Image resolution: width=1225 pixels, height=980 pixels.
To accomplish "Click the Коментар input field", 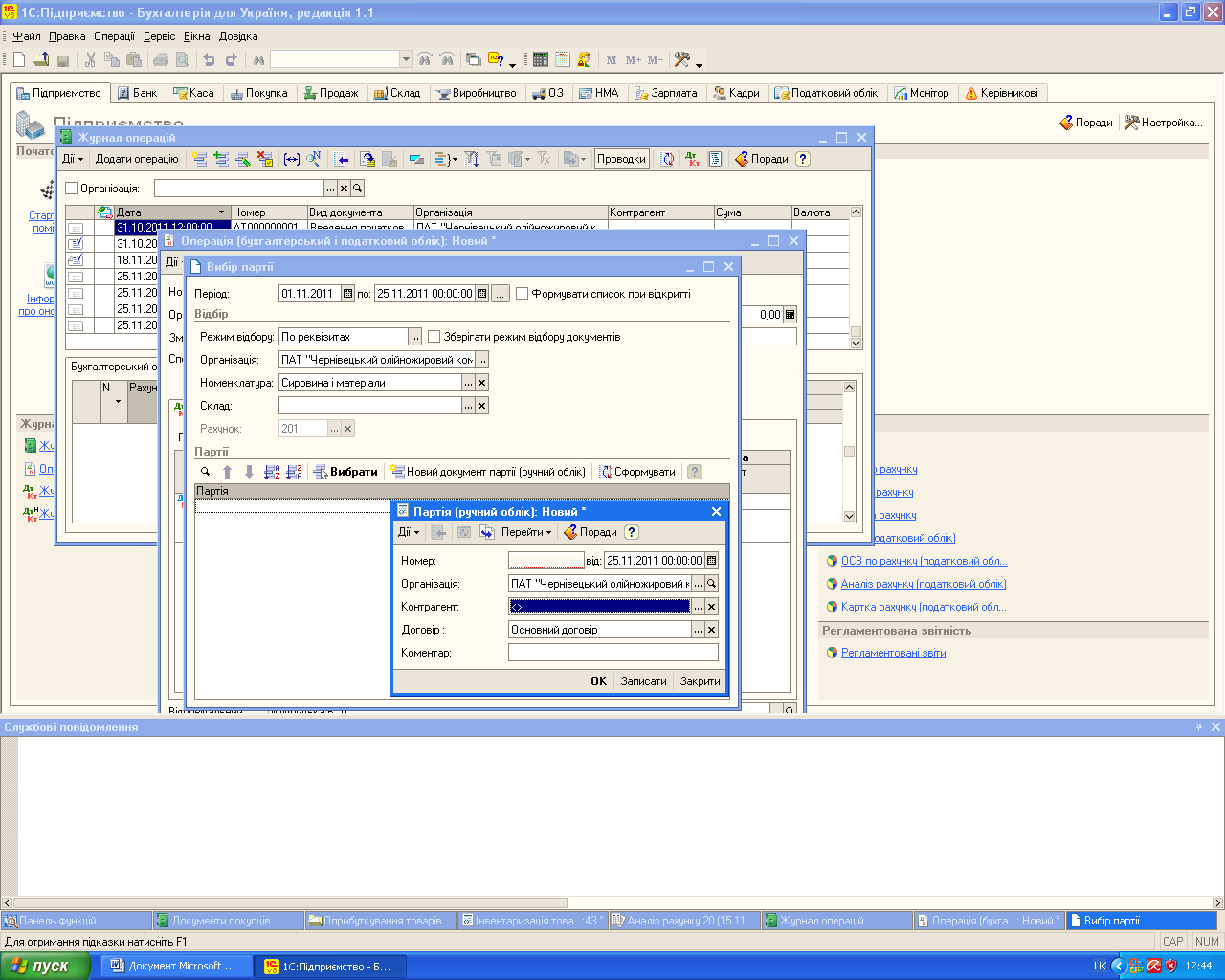I will pyautogui.click(x=612, y=653).
